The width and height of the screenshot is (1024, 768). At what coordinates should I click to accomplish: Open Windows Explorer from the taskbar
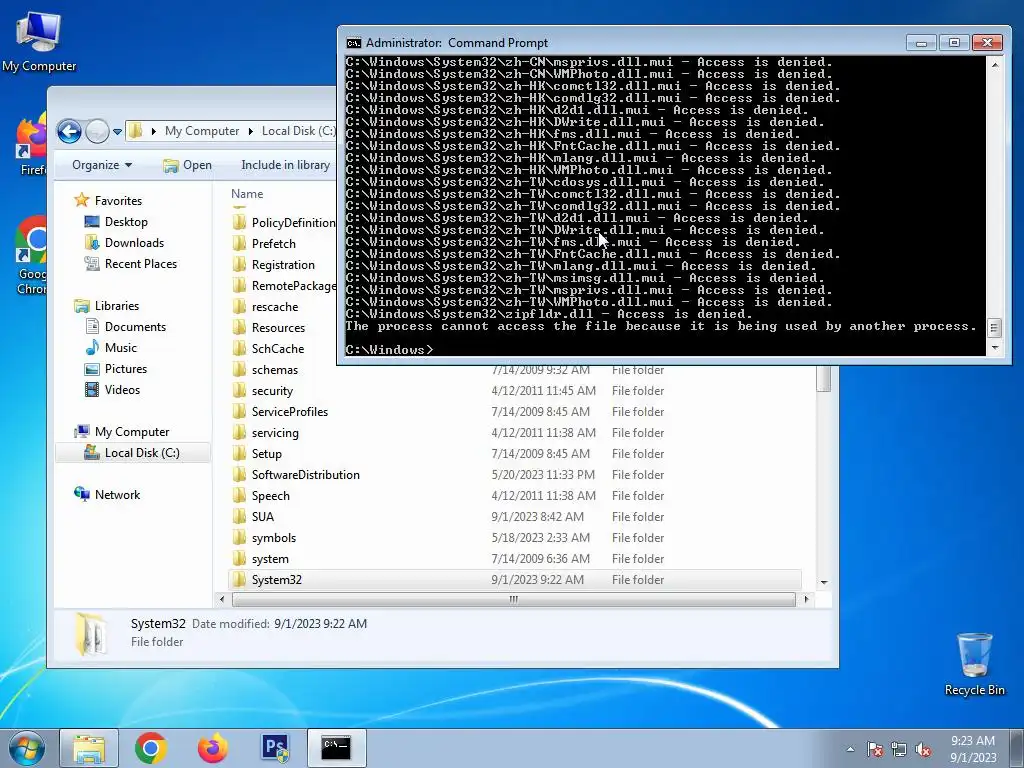click(89, 748)
